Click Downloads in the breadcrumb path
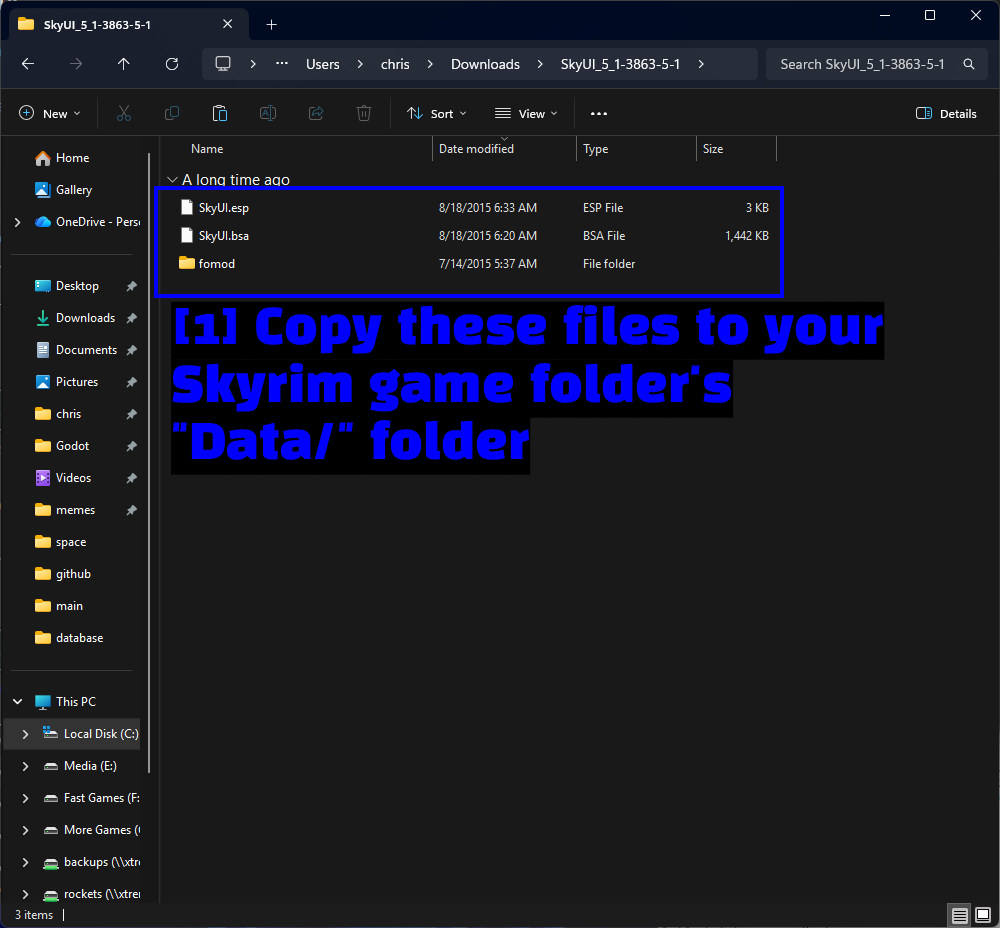The height and width of the screenshot is (928, 1000). [485, 64]
